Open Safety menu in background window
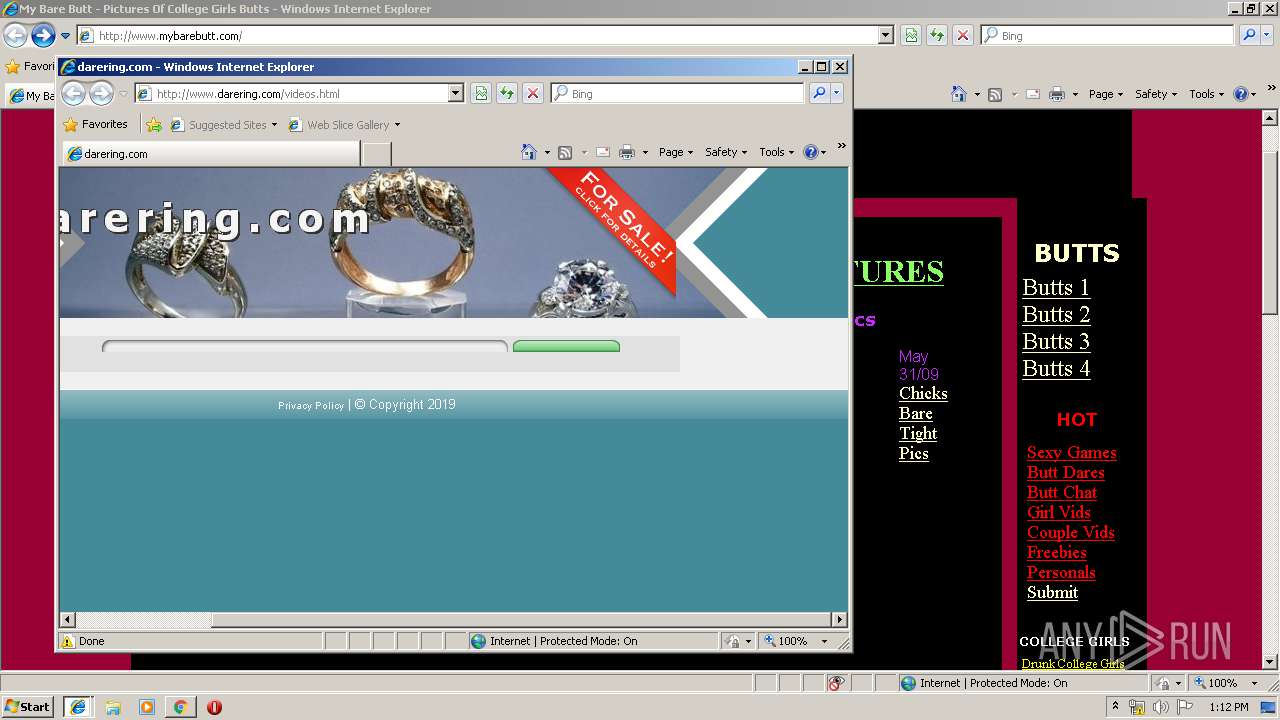The height and width of the screenshot is (720, 1280). pyautogui.click(x=1156, y=94)
